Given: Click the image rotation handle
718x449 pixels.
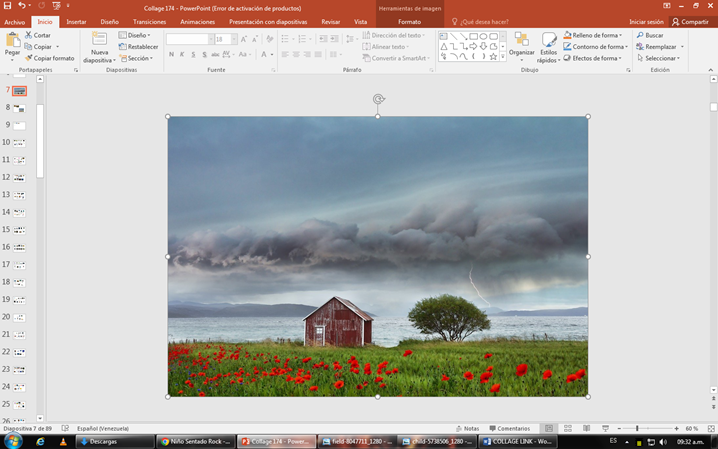Looking at the screenshot, I should 378,99.
